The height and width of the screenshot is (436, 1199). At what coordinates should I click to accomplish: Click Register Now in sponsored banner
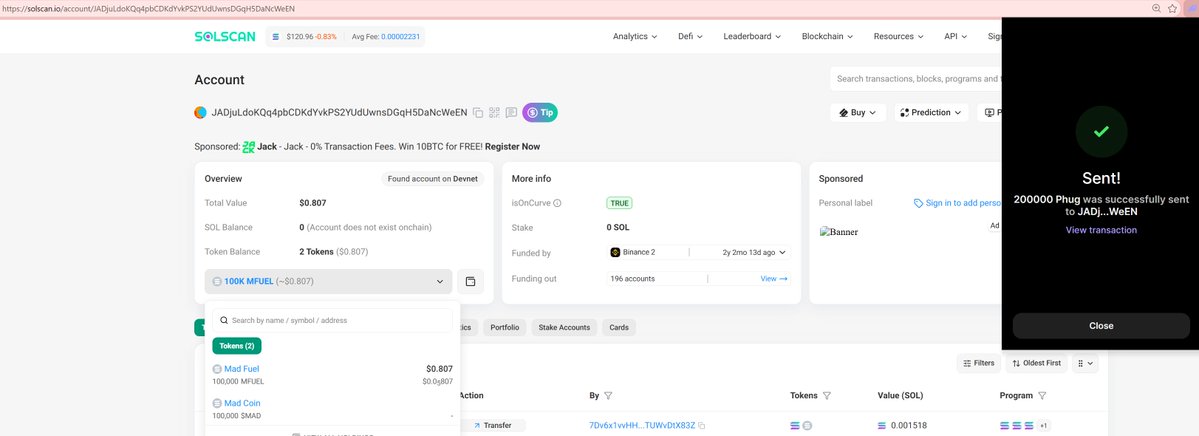(x=512, y=146)
